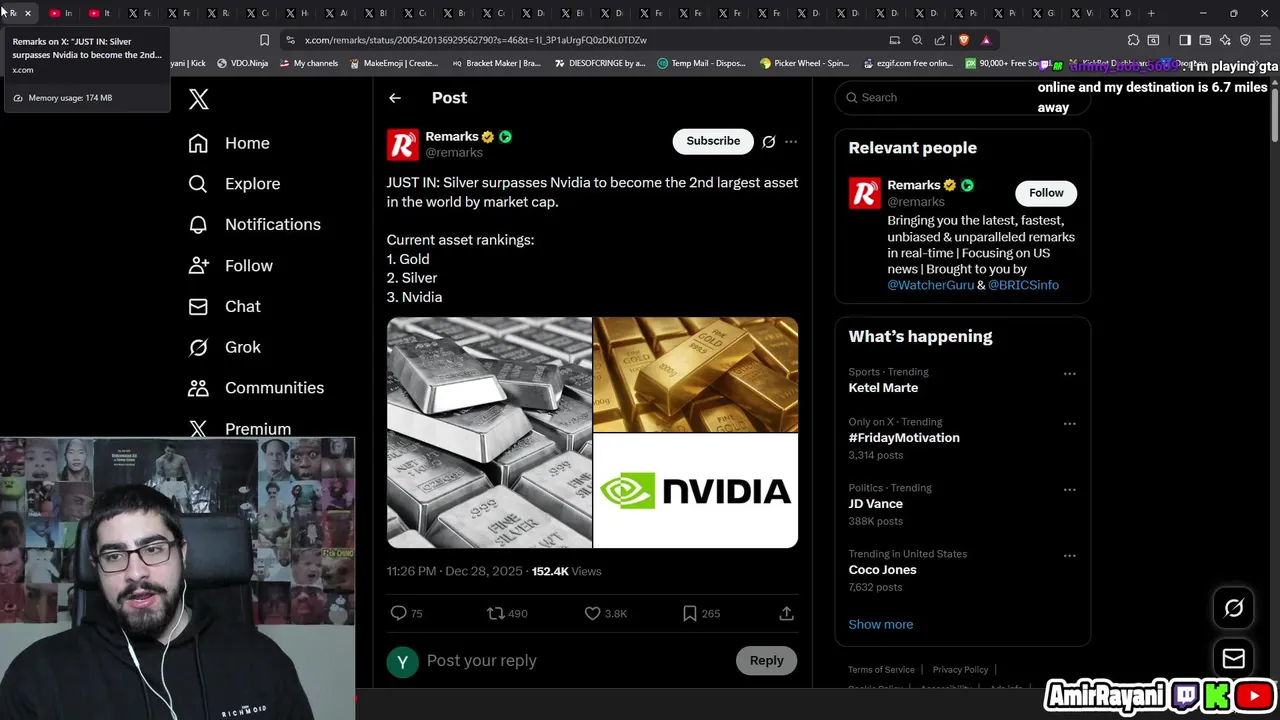
Task: Click the X logo in the sidebar
Action: click(x=198, y=99)
